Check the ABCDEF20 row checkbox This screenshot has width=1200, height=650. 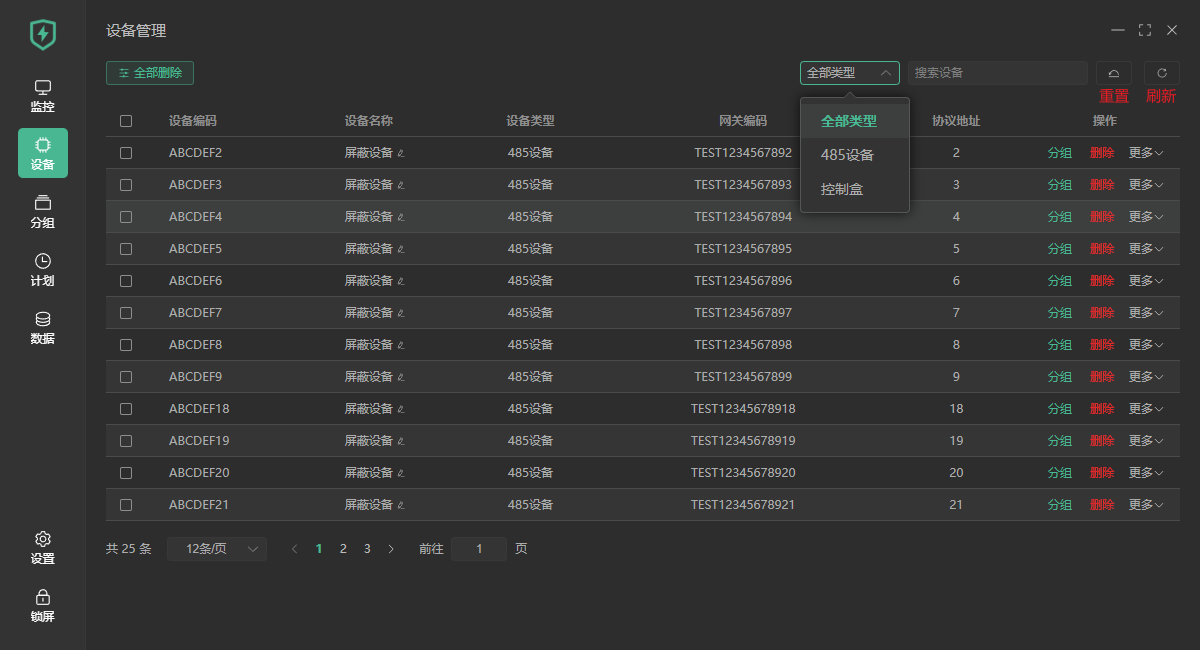click(x=126, y=473)
